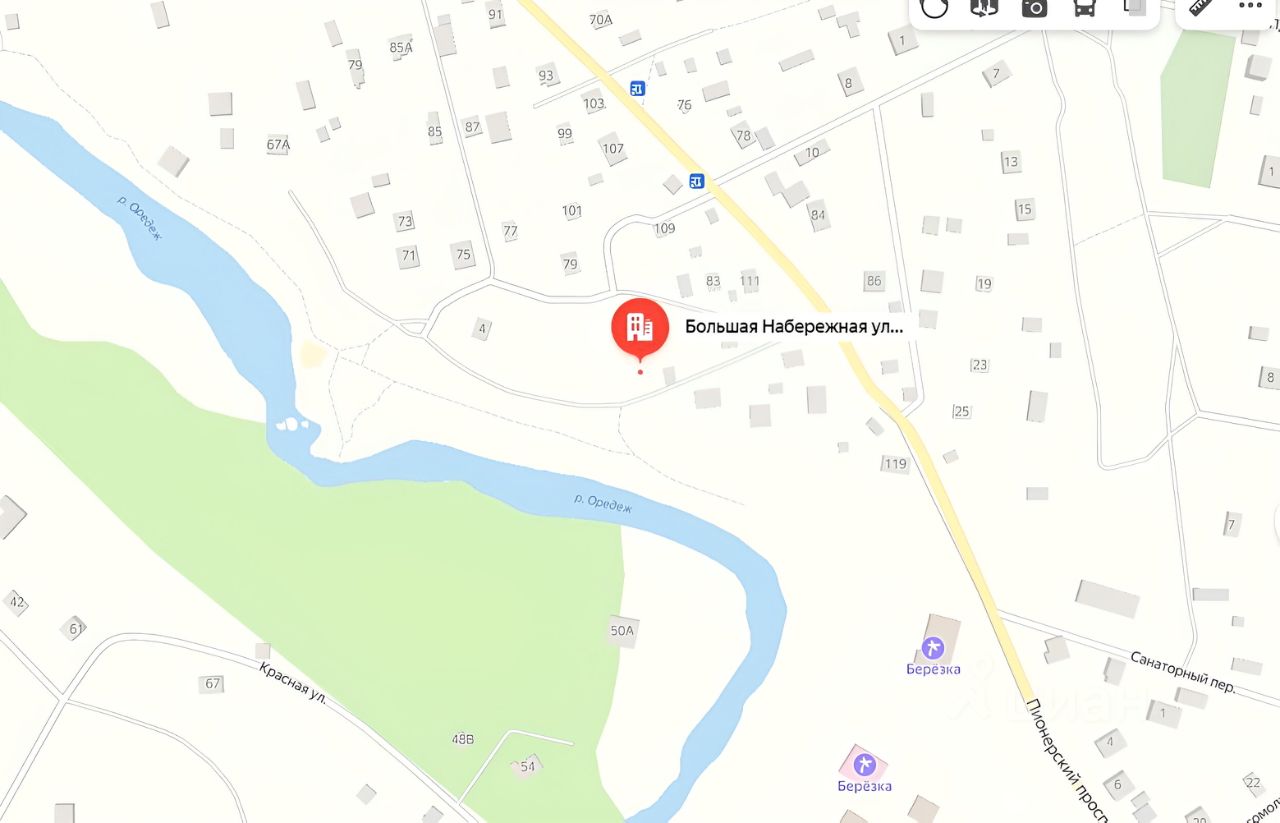Toggle public transport bus layer
1280x823 pixels.
coord(1084,7)
